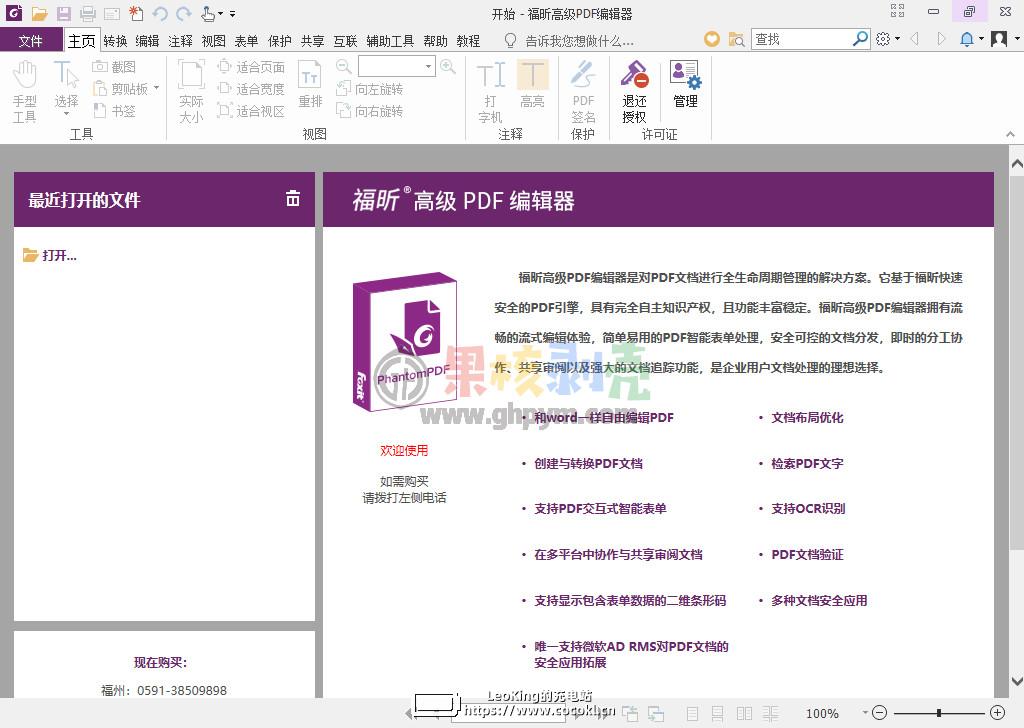
Task: Click inside the 查找 Find search box
Action: [x=802, y=39]
